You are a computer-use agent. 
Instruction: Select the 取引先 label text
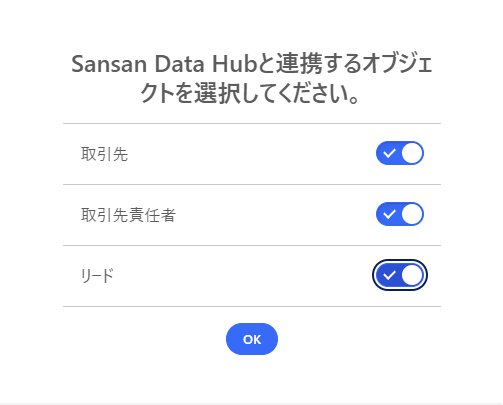[x=104, y=154]
